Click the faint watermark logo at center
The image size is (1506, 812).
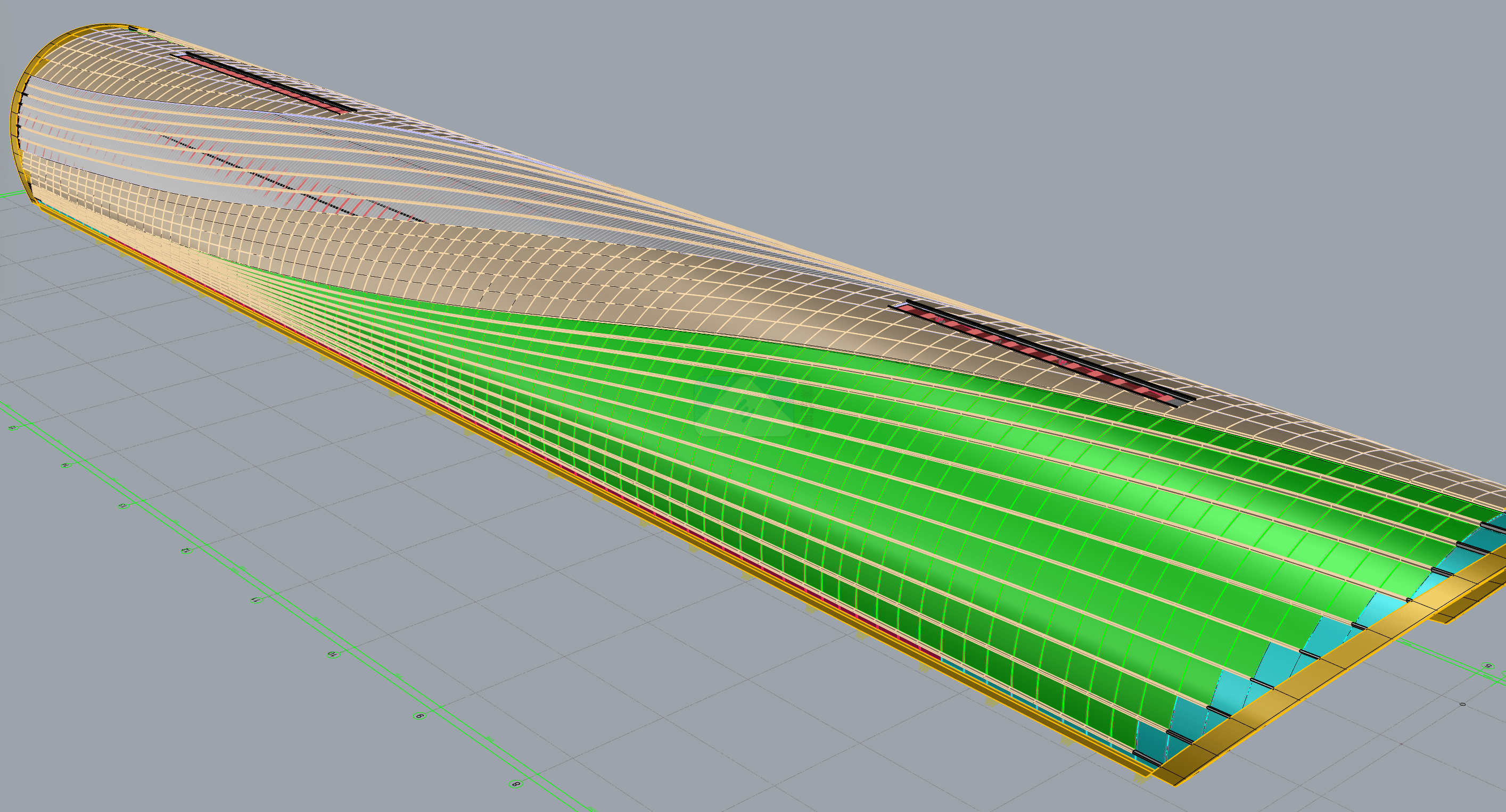(745, 406)
